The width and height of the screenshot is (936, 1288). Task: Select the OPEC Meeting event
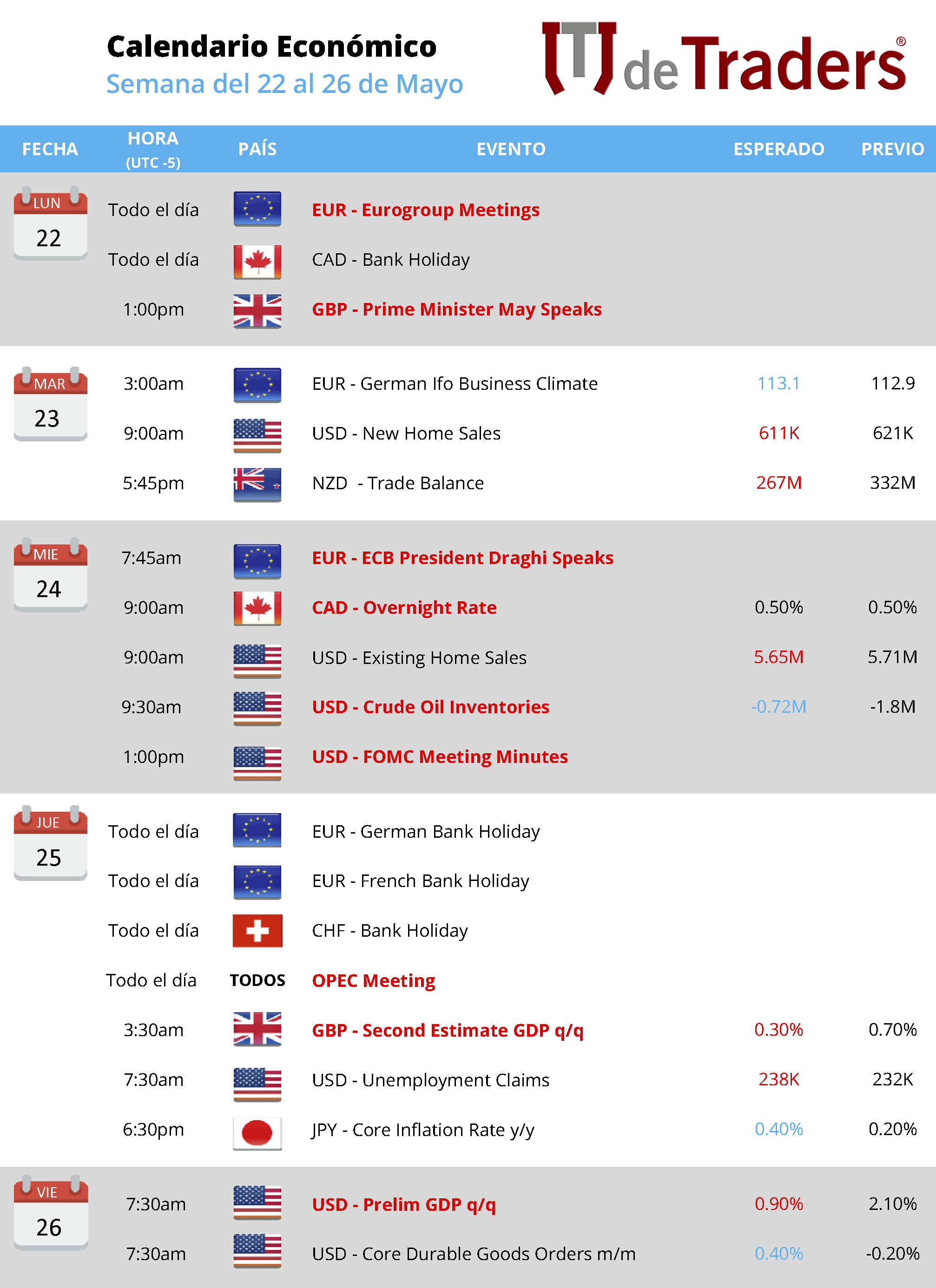373,981
